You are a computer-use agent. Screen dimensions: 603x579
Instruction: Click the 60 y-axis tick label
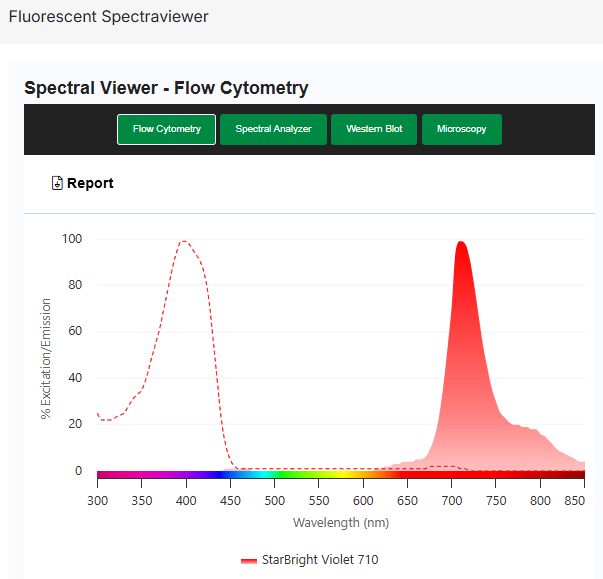tap(75, 331)
